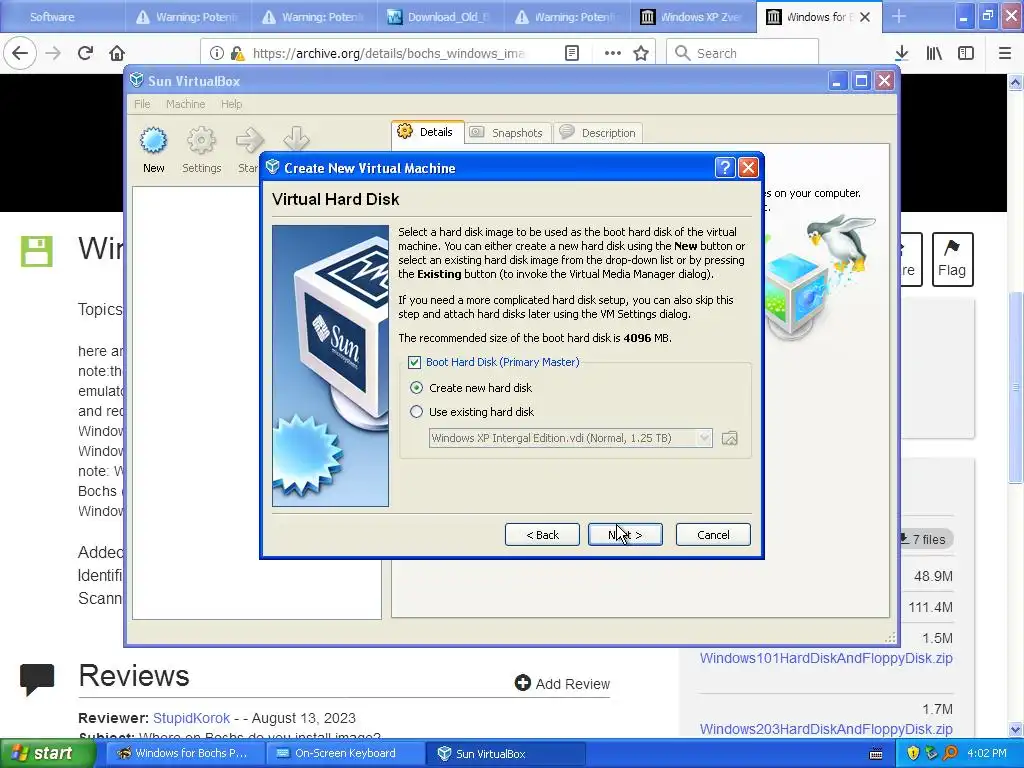Open Firefox home page

(117, 53)
